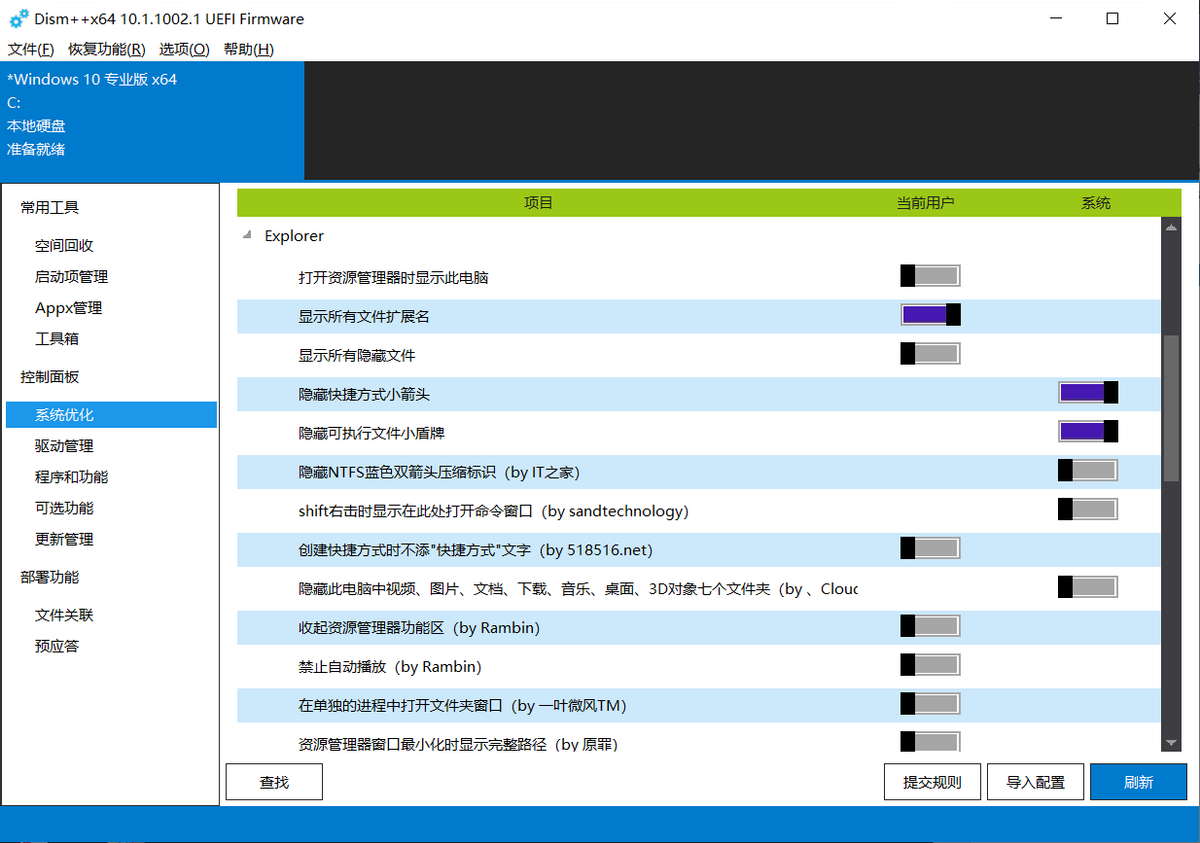This screenshot has width=1200, height=843.
Task: Open the 恢复功能(R) menu
Action: click(x=107, y=49)
